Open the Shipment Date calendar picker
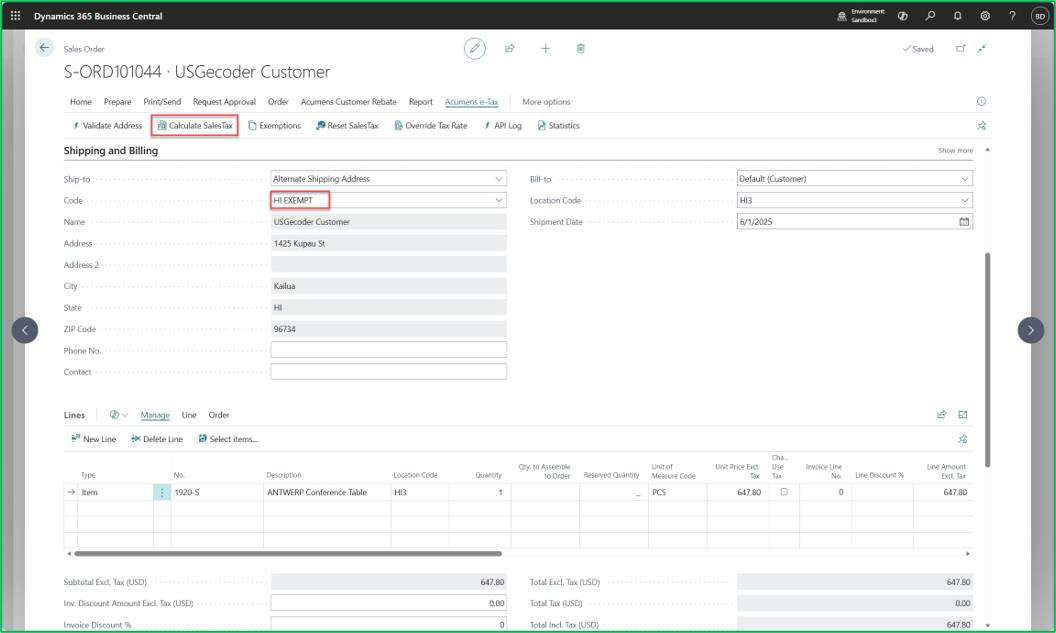The height and width of the screenshot is (633, 1056). pyautogui.click(x=964, y=222)
